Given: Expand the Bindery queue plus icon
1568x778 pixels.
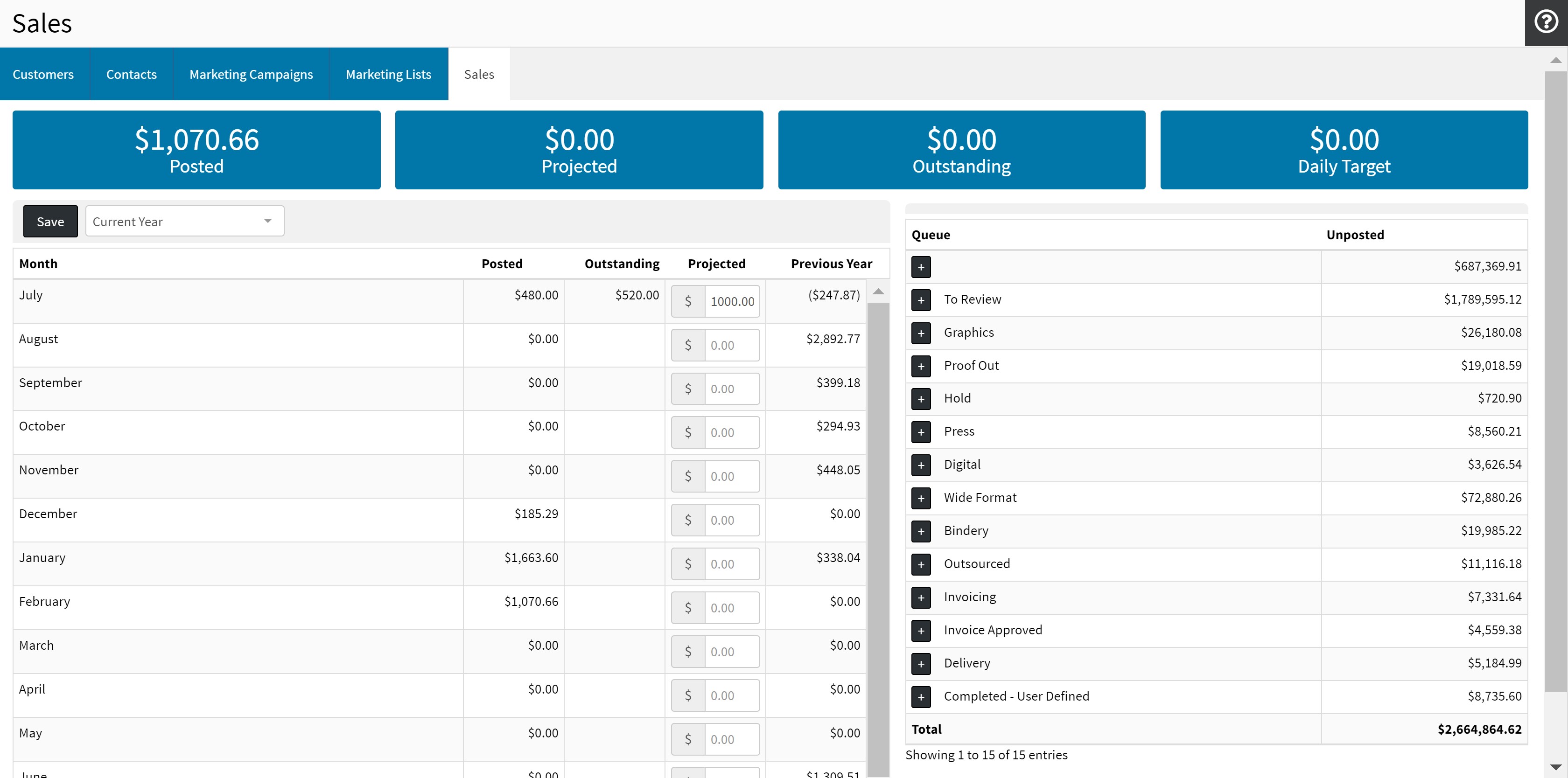Looking at the screenshot, I should coord(921,531).
